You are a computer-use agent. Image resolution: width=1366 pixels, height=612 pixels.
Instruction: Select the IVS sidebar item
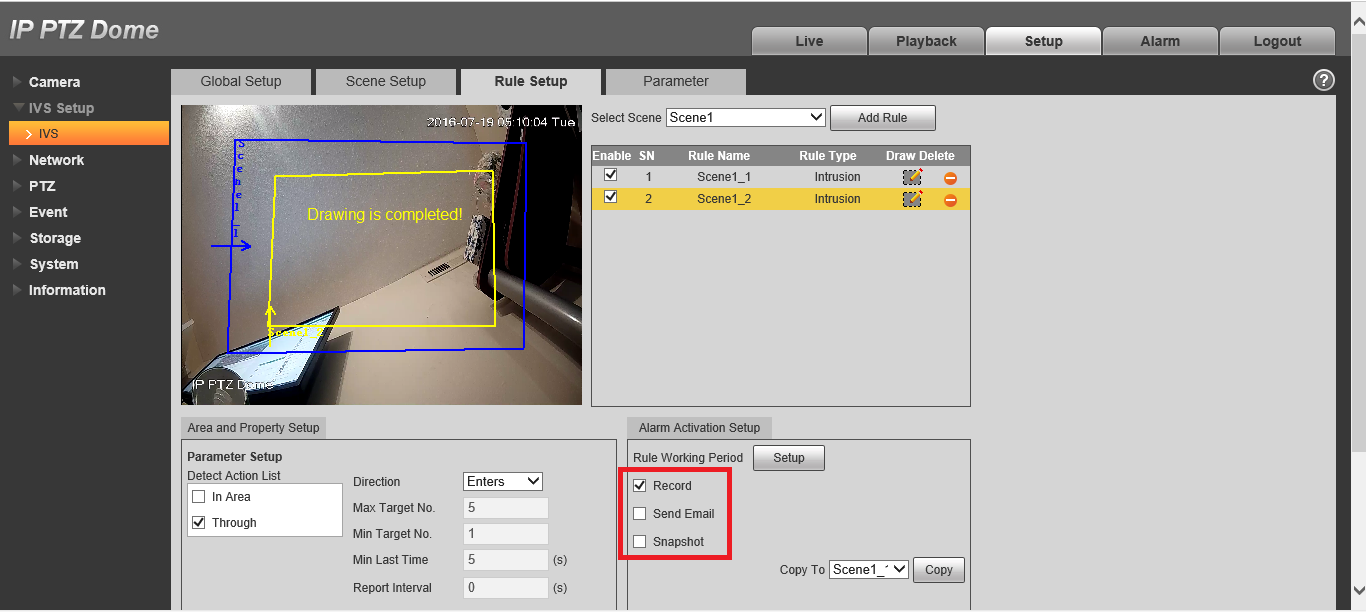89,133
